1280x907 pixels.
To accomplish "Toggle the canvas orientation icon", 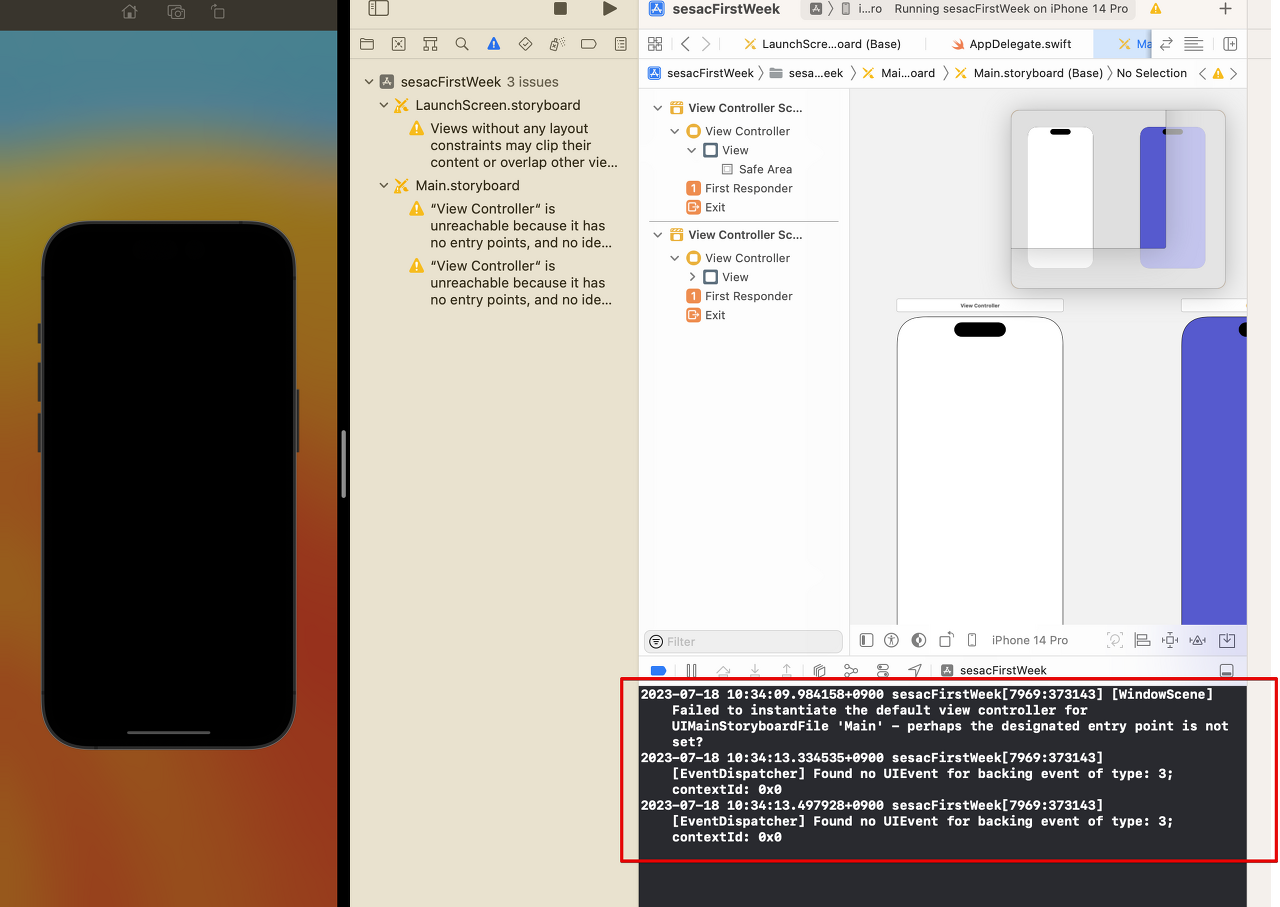I will click(945, 640).
